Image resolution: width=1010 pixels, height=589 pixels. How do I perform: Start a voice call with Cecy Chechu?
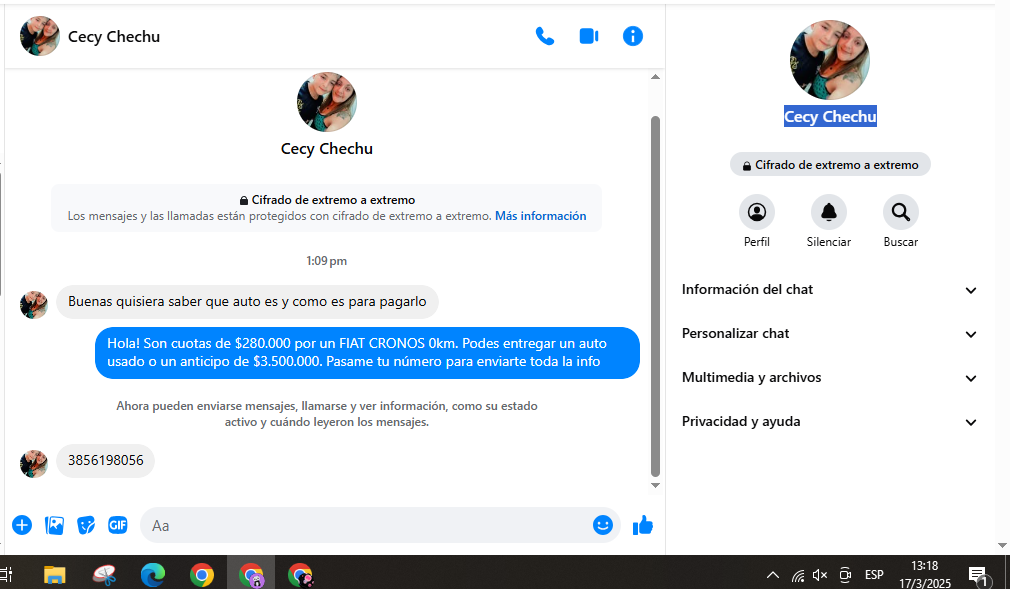tap(545, 36)
